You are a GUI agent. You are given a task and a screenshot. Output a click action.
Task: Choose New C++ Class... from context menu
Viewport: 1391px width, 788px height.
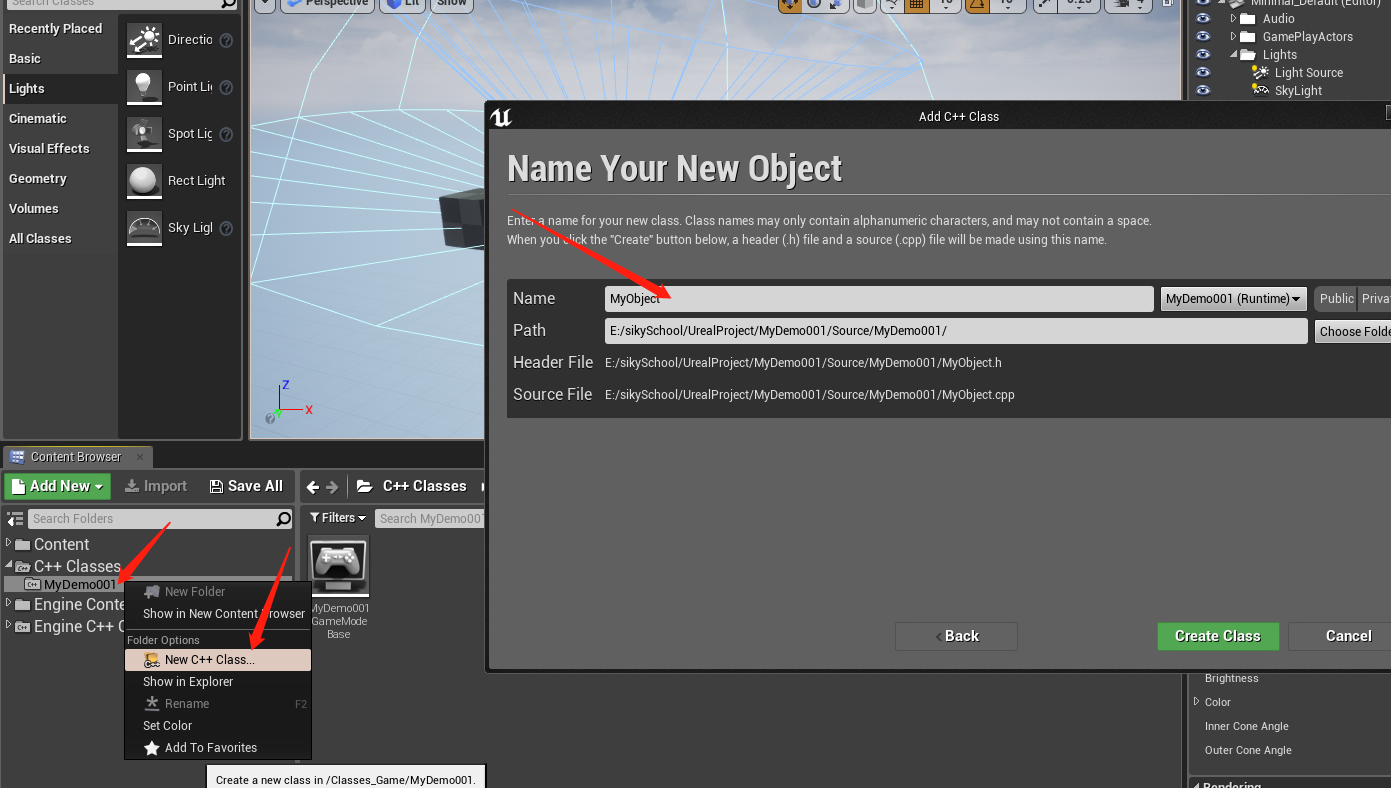218,660
